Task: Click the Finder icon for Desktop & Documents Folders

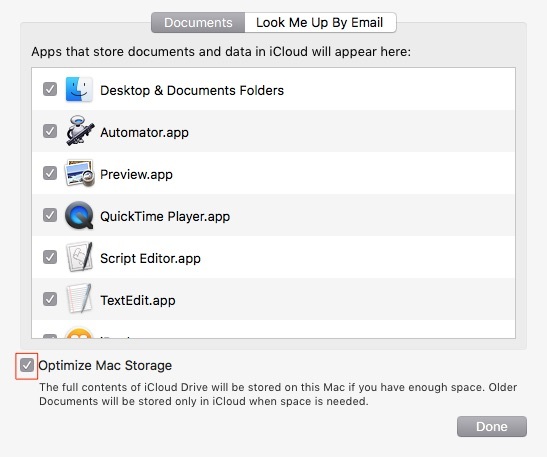Action: coord(79,90)
